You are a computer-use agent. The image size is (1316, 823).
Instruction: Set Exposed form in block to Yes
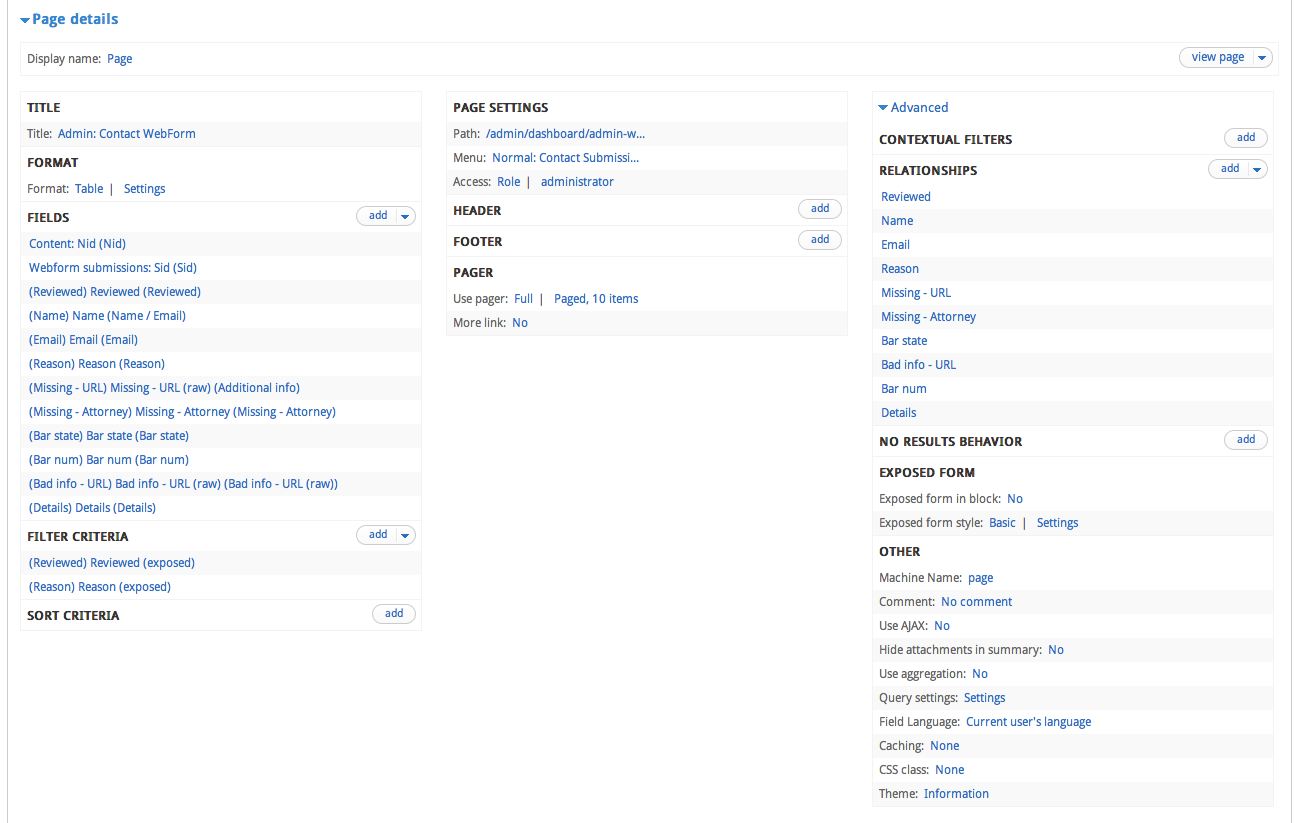click(1015, 498)
